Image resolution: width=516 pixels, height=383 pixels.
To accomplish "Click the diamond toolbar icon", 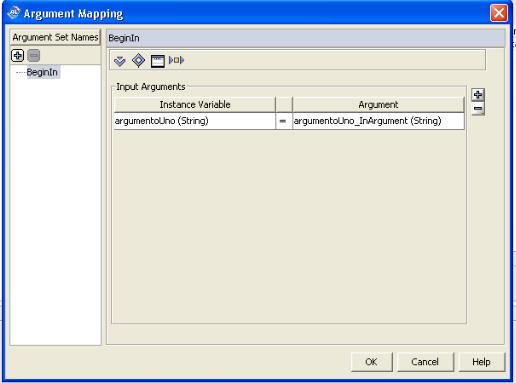I will click(x=138, y=60).
